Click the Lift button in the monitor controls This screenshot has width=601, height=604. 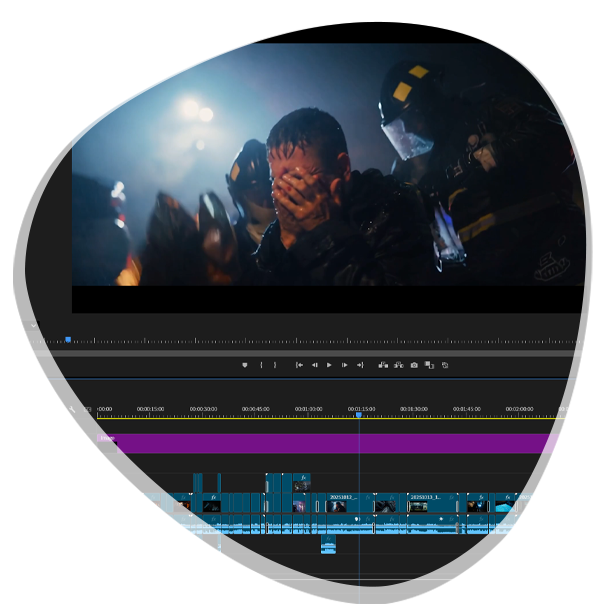tap(383, 365)
